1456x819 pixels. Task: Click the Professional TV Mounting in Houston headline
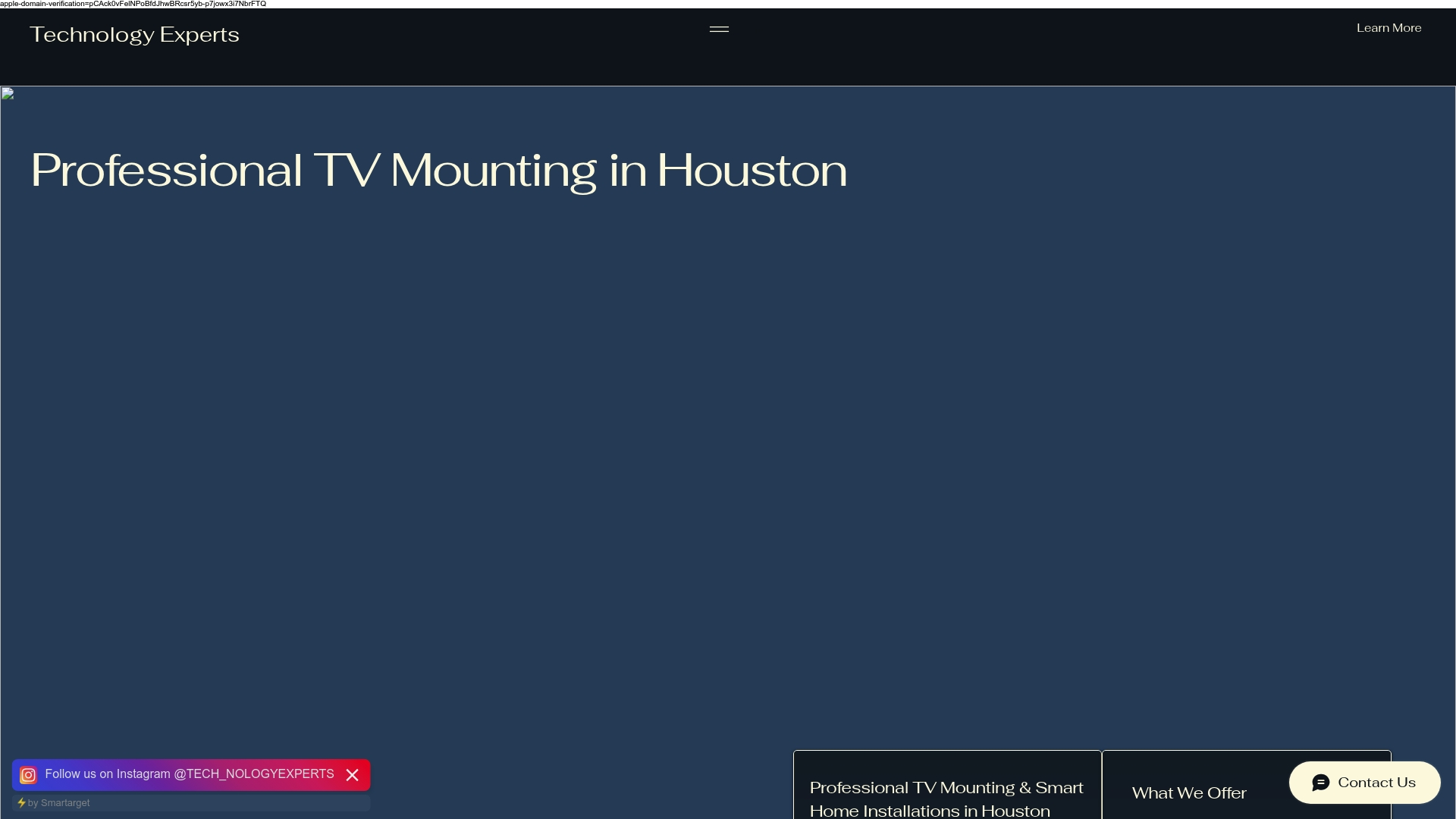coord(438,171)
